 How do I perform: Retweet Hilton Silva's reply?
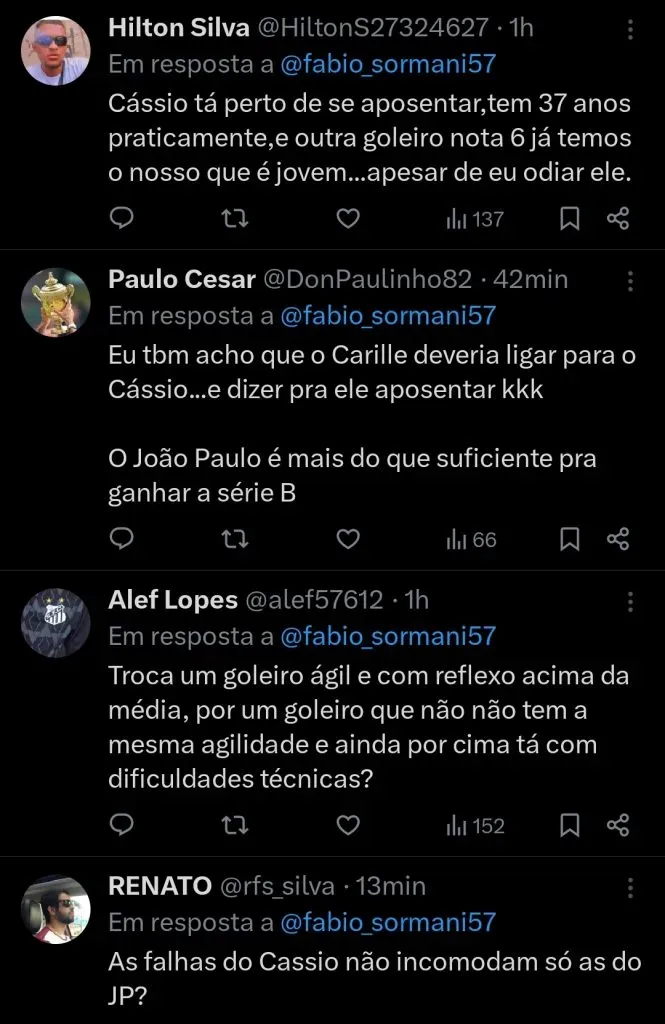point(235,219)
